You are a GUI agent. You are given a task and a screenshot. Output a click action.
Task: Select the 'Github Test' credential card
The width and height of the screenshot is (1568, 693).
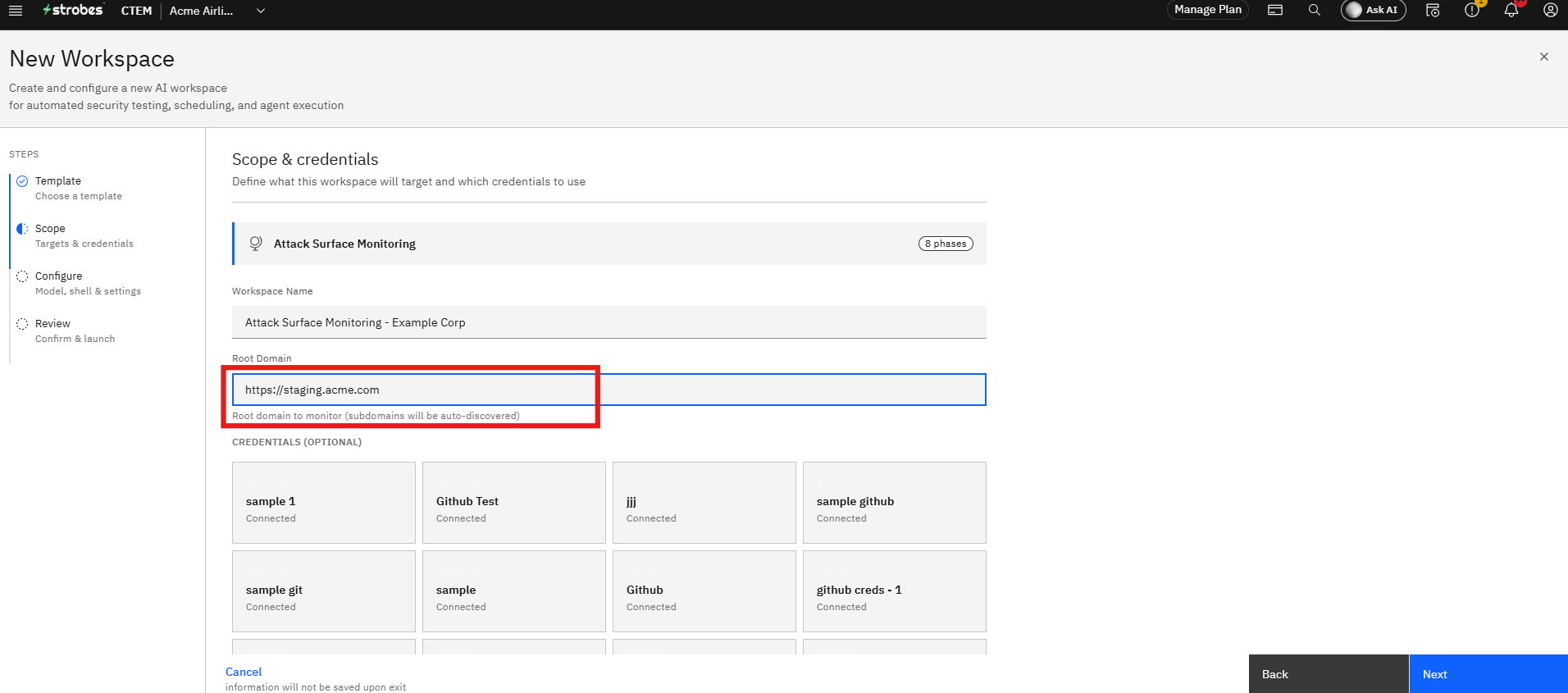click(x=514, y=503)
